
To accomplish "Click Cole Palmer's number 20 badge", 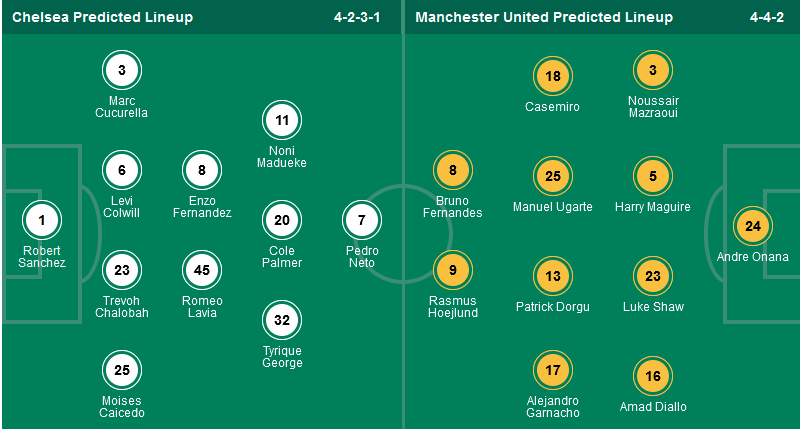I will click(x=282, y=220).
